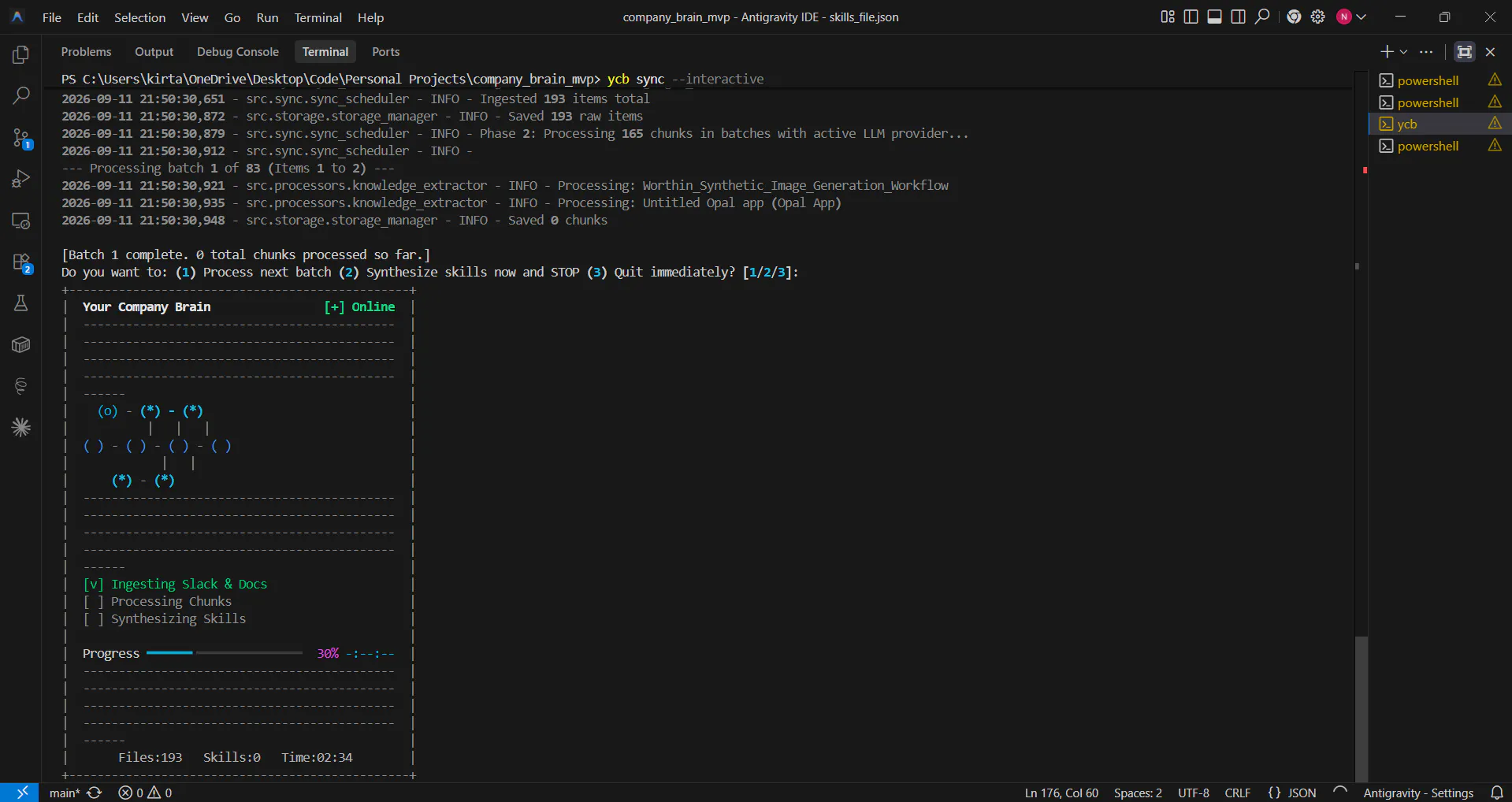This screenshot has height=802, width=1512.
Task: Switch to the Problems tab
Action: click(86, 51)
